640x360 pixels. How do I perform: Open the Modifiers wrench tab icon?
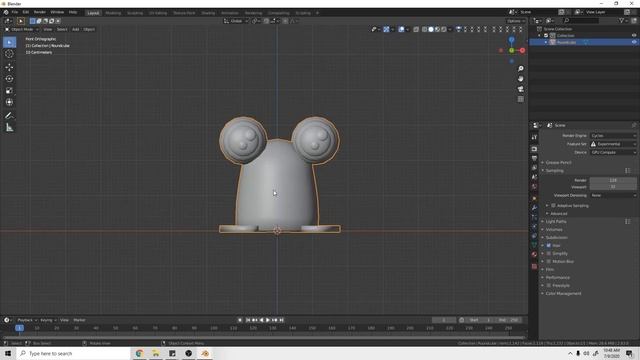pos(534,208)
